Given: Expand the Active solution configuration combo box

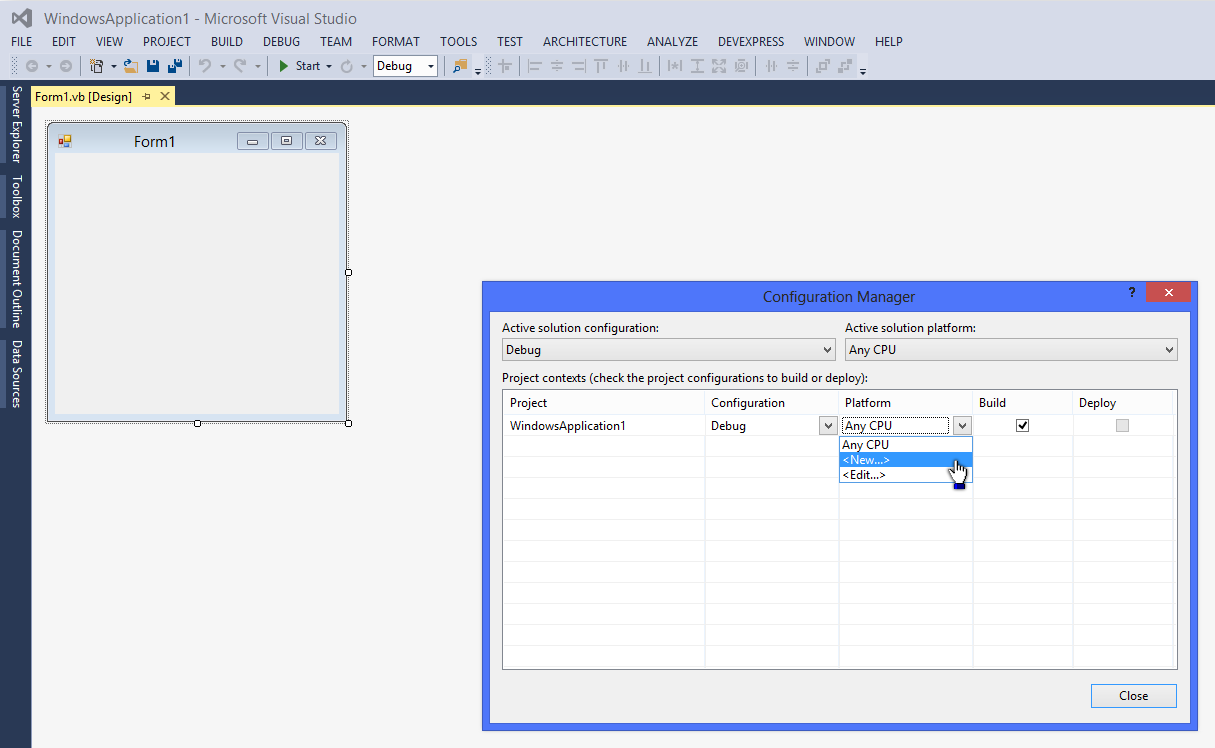Looking at the screenshot, I should (827, 350).
